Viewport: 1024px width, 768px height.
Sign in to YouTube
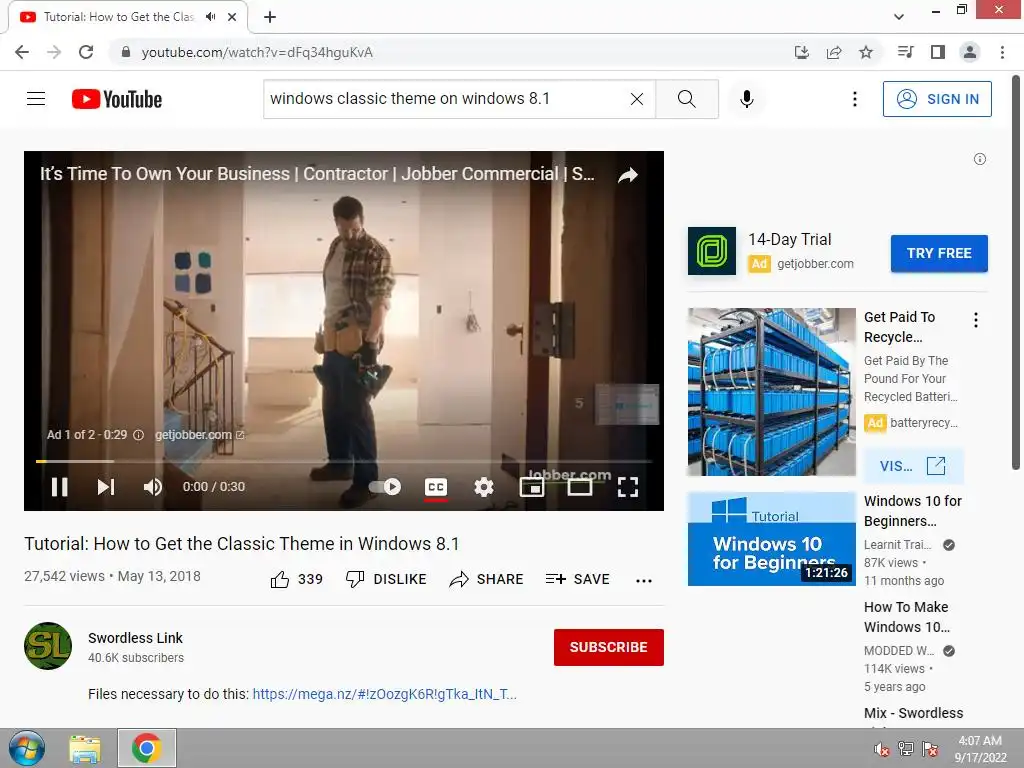pos(936,99)
